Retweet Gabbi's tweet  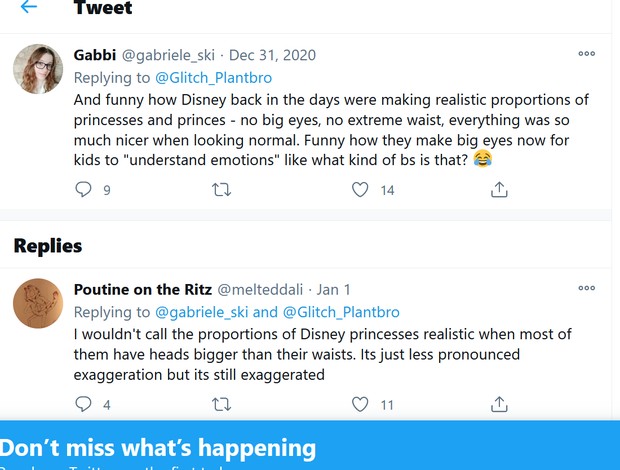tap(222, 189)
